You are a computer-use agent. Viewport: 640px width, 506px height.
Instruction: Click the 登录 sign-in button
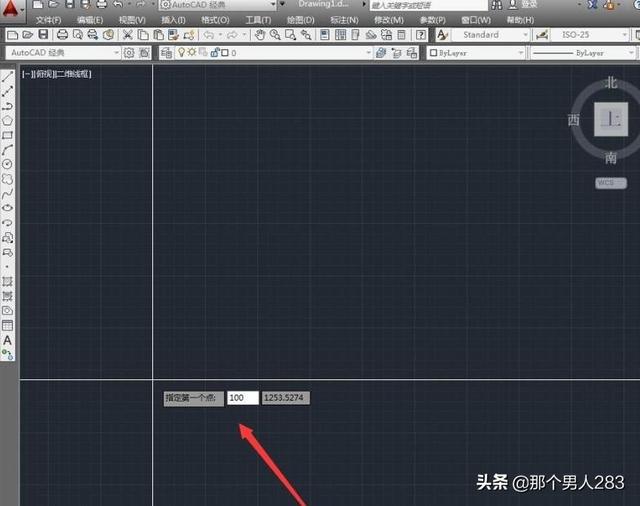pos(529,5)
